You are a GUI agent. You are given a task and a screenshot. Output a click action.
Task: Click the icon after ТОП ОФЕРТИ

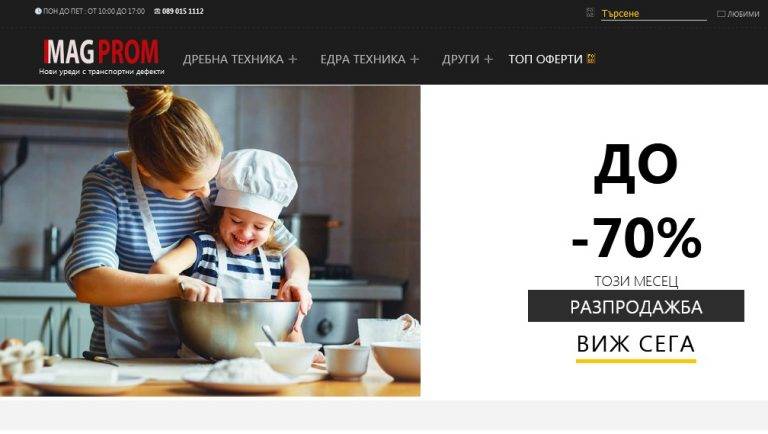tap(591, 59)
